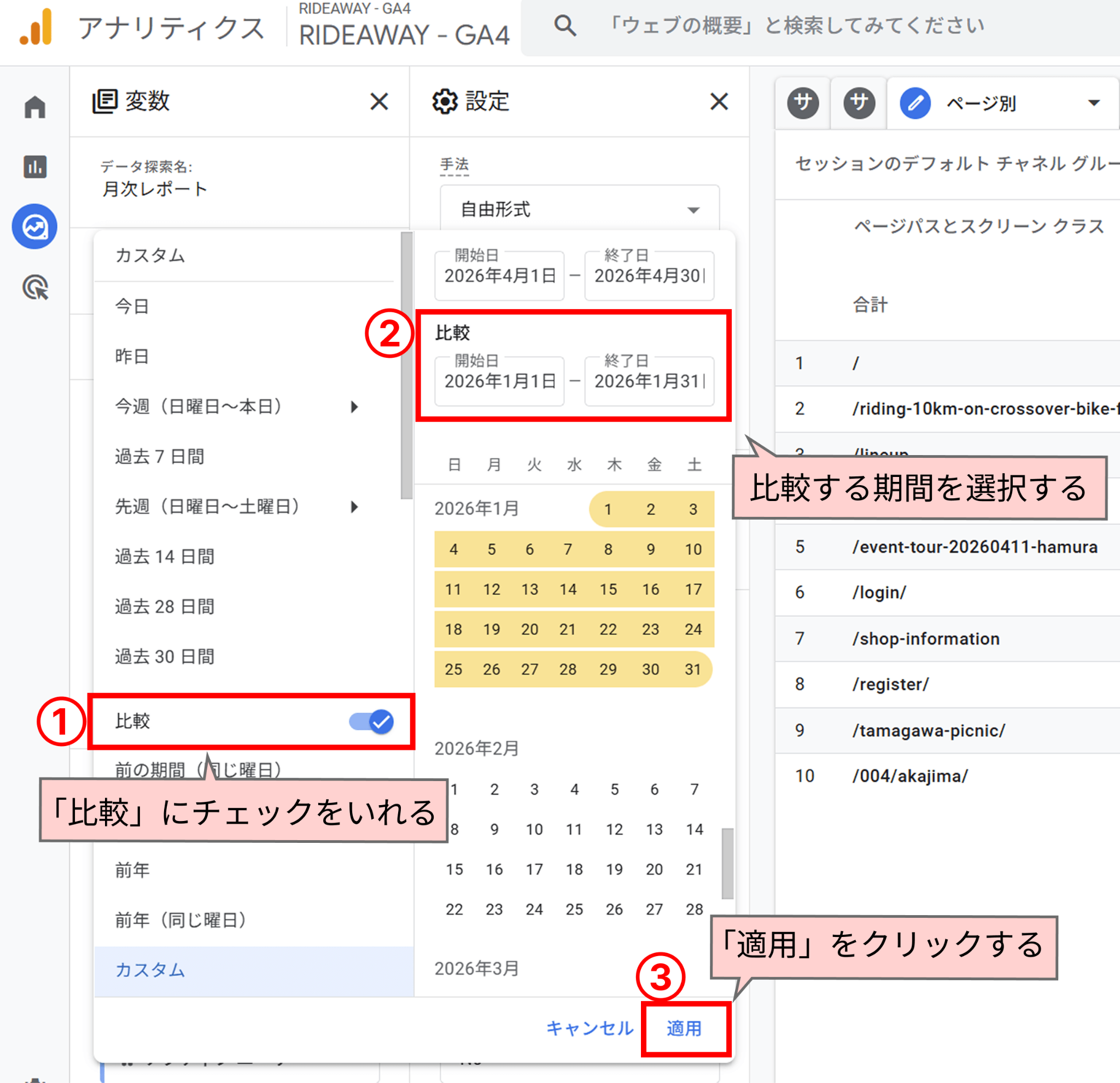Open the ページ別 tab dropdown arrow
Image resolution: width=1120 pixels, height=1083 pixels.
pos(1093,103)
